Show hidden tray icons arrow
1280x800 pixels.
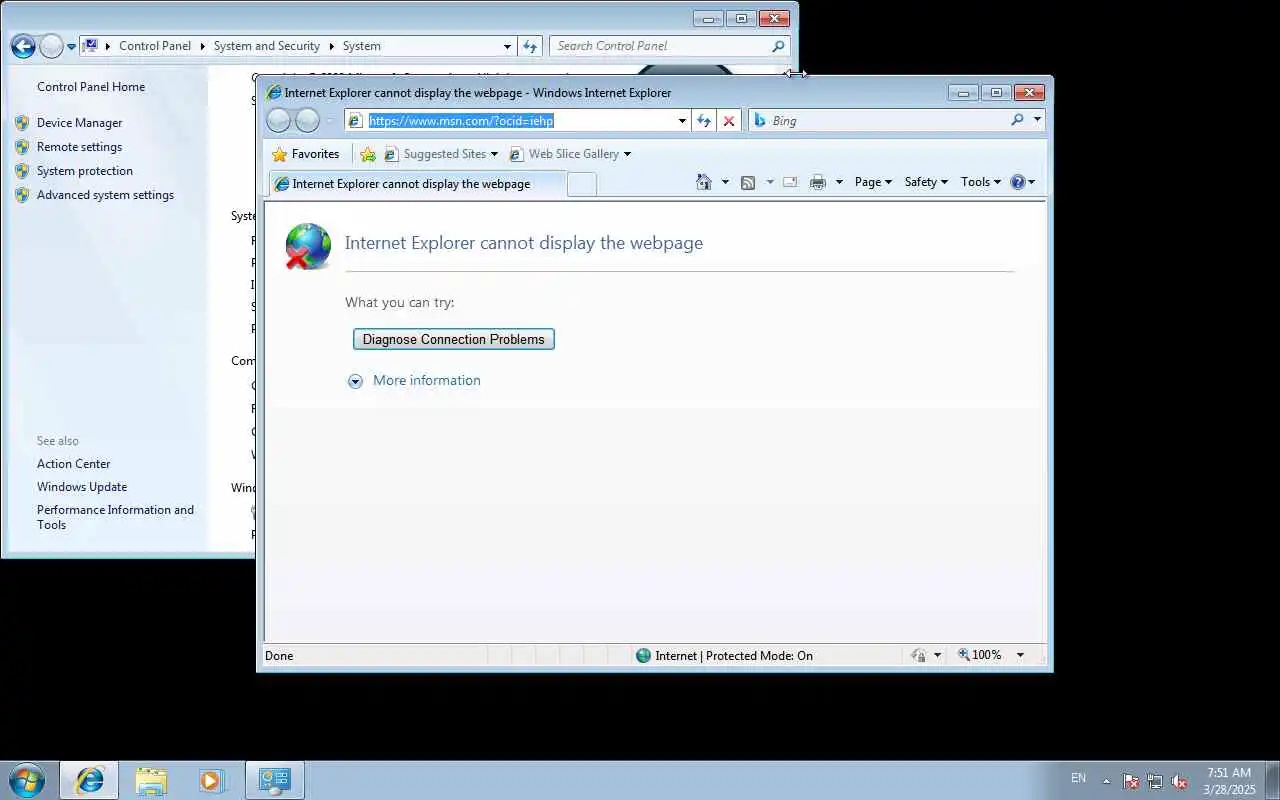pyautogui.click(x=1106, y=781)
